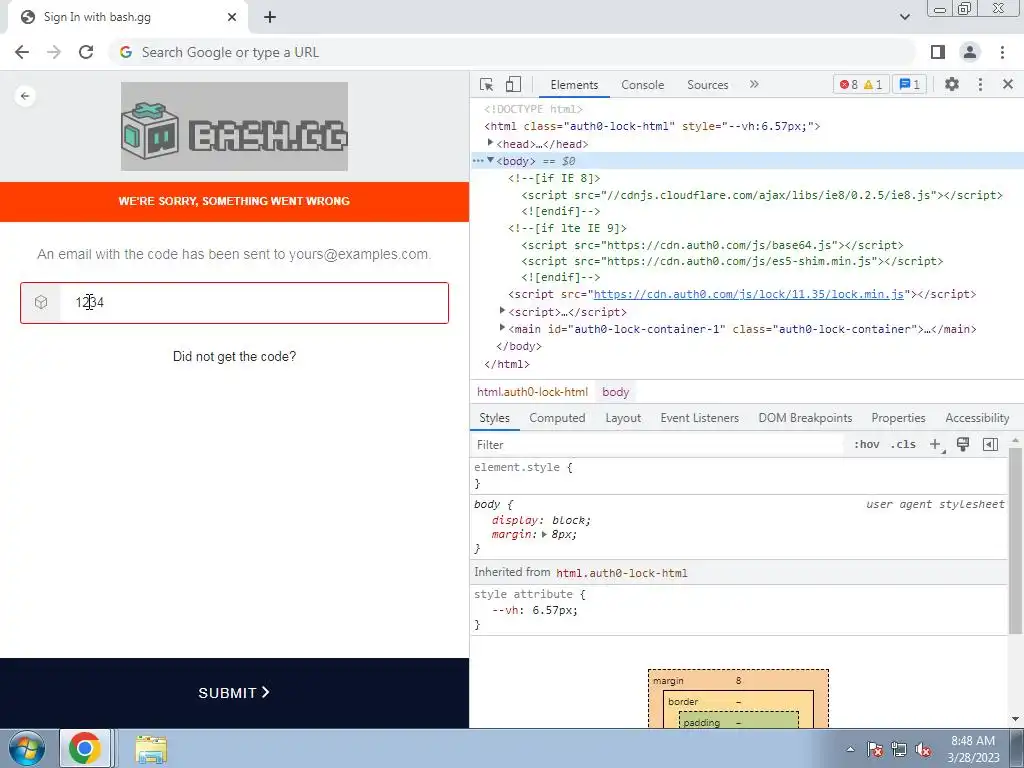Screen dimensions: 1024x768
Task: Close the Sign In with bash.gg tab
Action: click(x=232, y=17)
